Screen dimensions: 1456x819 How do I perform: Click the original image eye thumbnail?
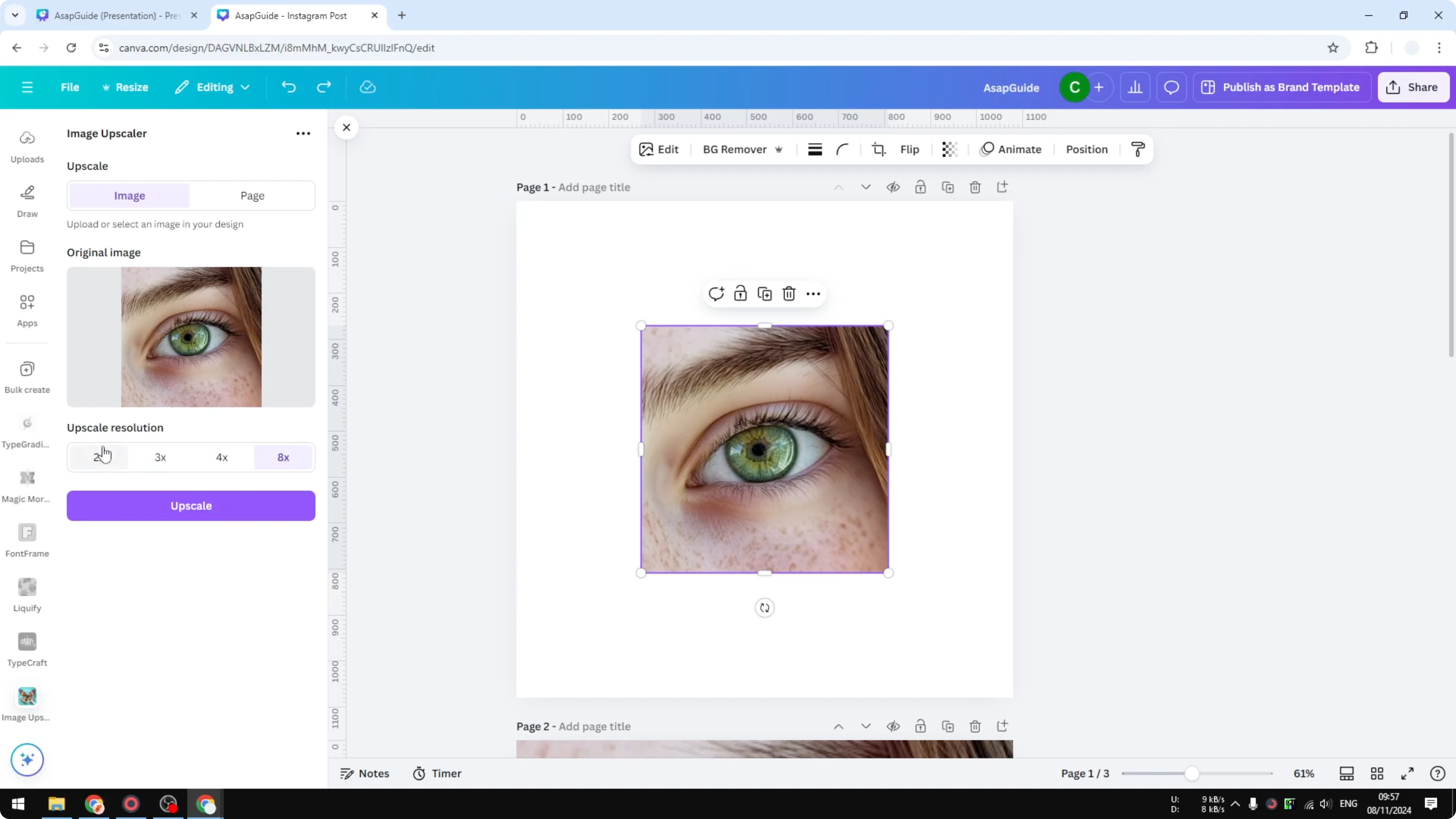[x=191, y=337]
